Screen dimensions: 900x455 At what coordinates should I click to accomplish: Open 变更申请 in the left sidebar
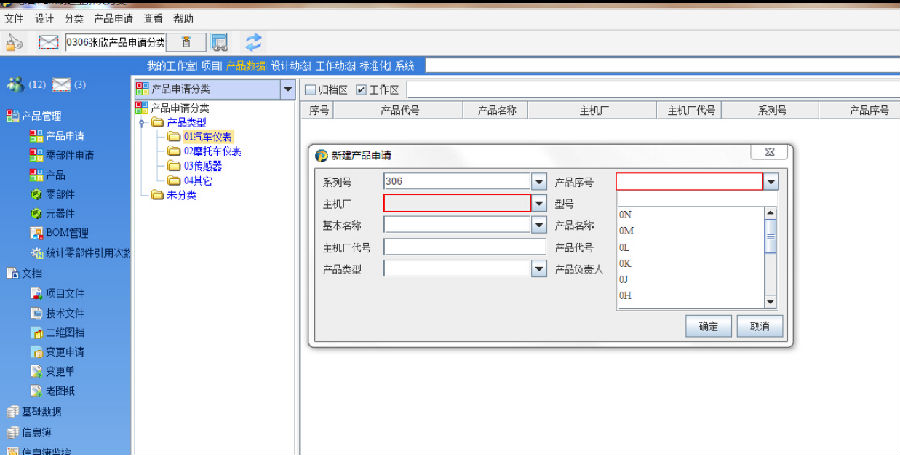tap(57, 352)
